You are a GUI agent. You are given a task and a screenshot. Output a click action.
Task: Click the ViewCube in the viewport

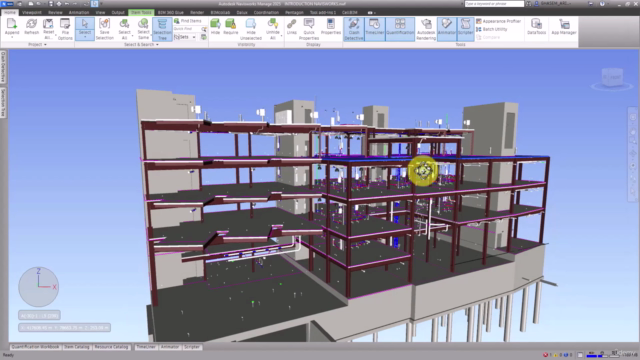point(612,77)
